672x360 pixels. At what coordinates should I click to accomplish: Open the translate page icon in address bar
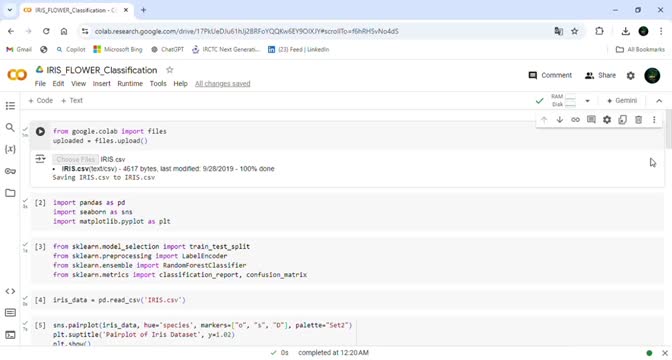tap(558, 31)
